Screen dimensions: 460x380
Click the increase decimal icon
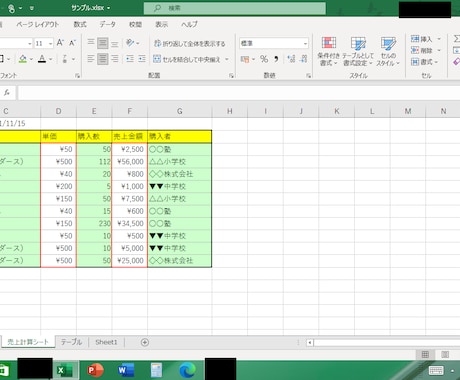tap(291, 59)
